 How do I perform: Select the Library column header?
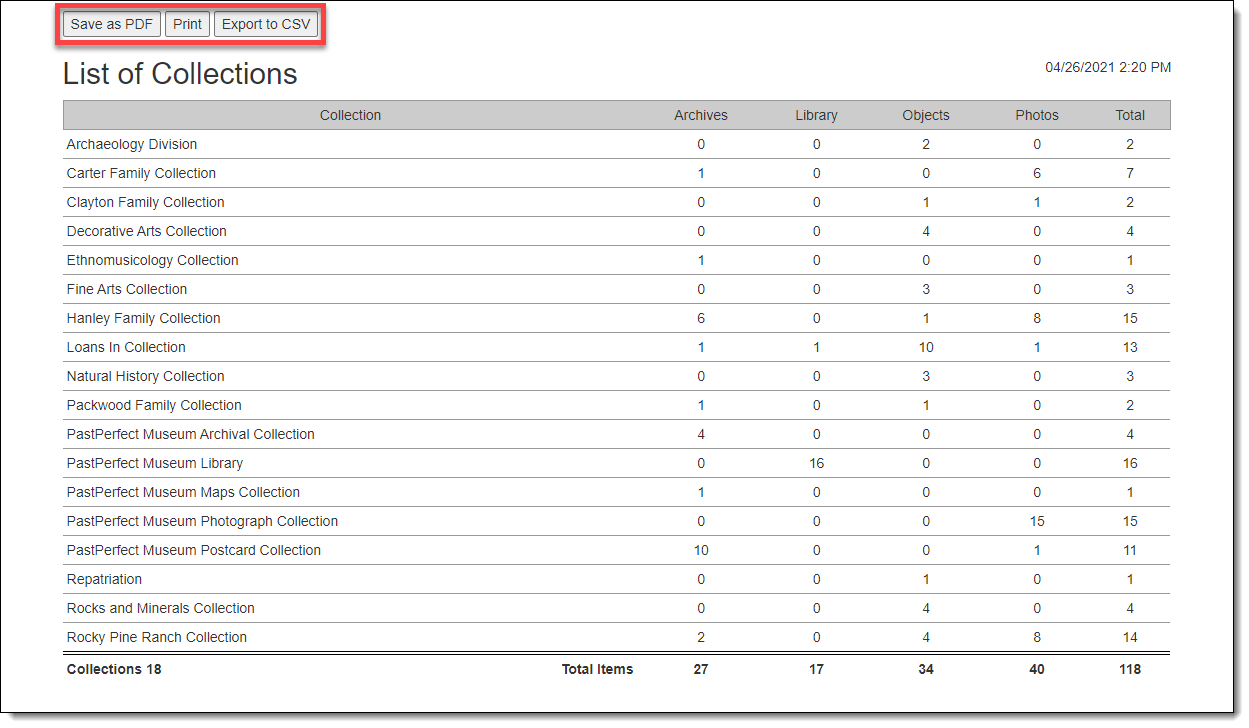coord(816,115)
